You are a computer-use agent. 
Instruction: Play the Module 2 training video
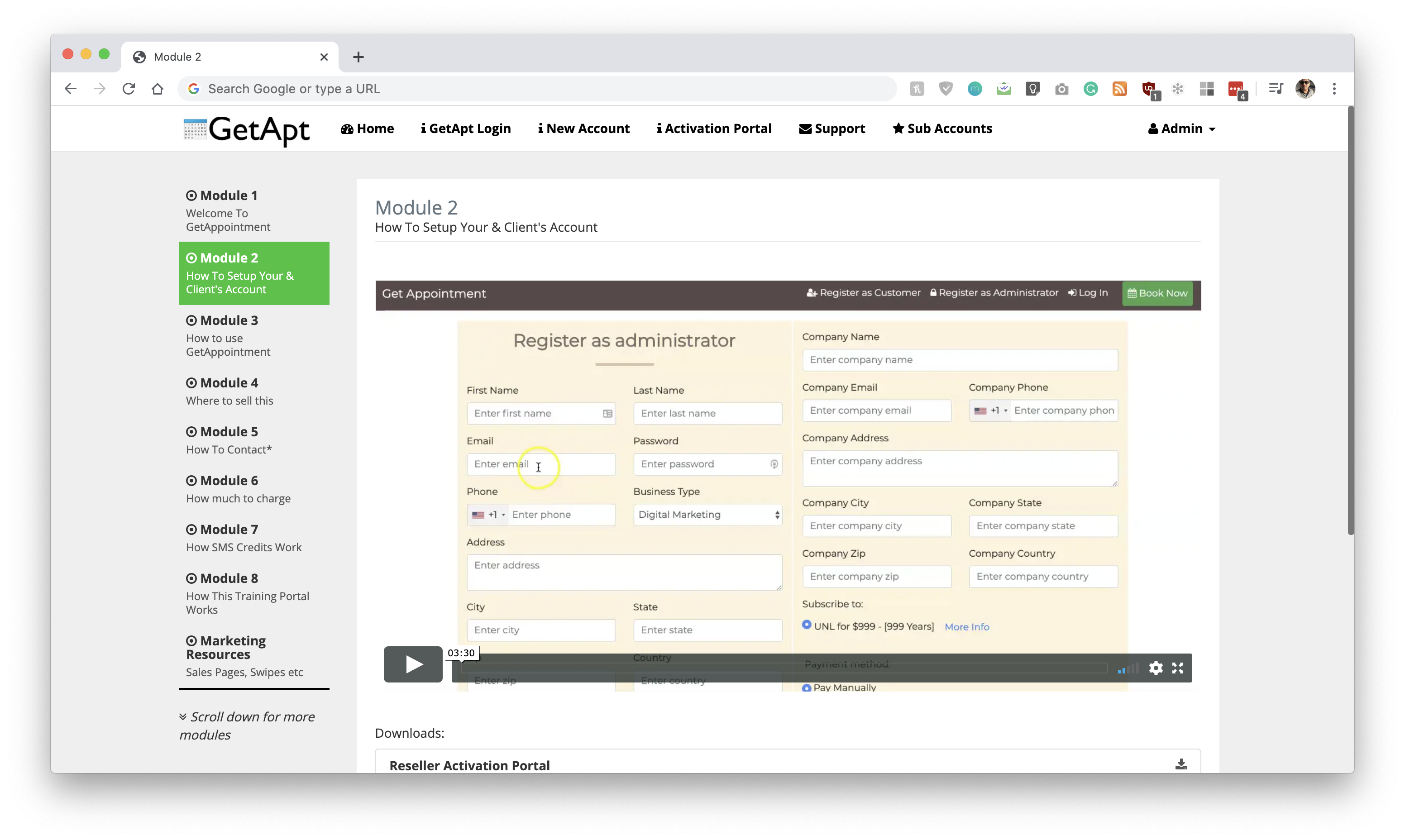(413, 664)
